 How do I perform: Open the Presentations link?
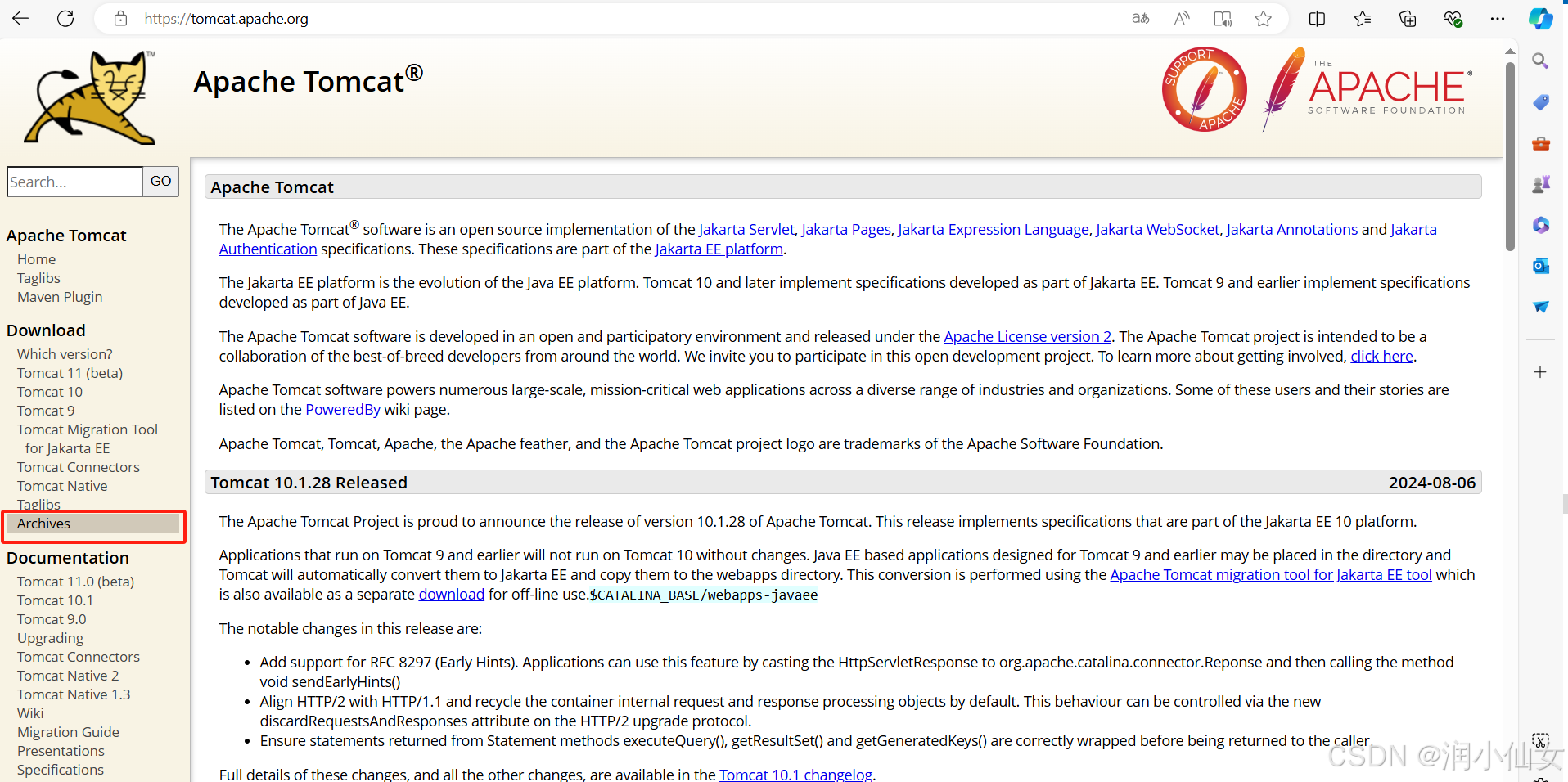pos(61,751)
